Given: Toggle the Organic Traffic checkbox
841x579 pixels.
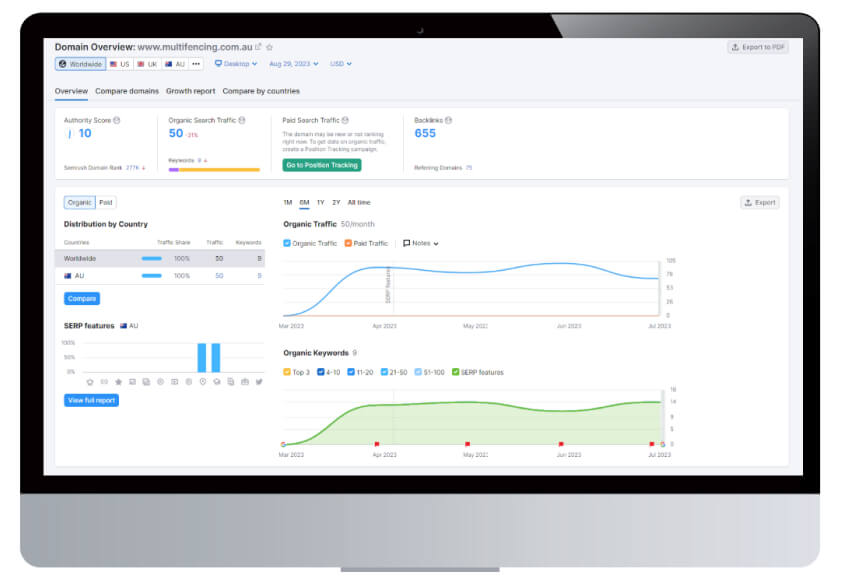Looking at the screenshot, I should click(x=287, y=243).
